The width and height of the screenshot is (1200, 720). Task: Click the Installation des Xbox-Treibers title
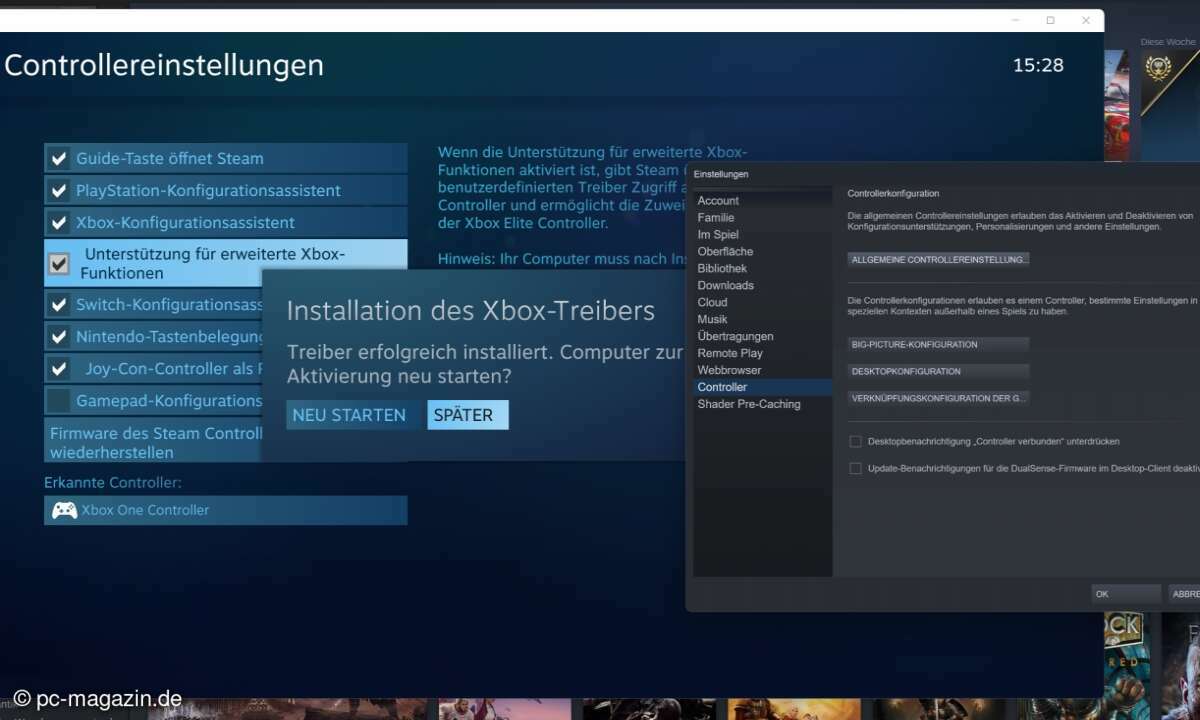[471, 311]
